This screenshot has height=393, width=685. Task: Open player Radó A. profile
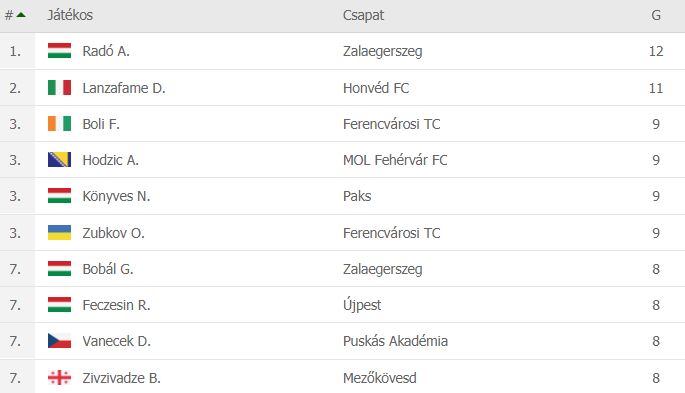coord(106,51)
